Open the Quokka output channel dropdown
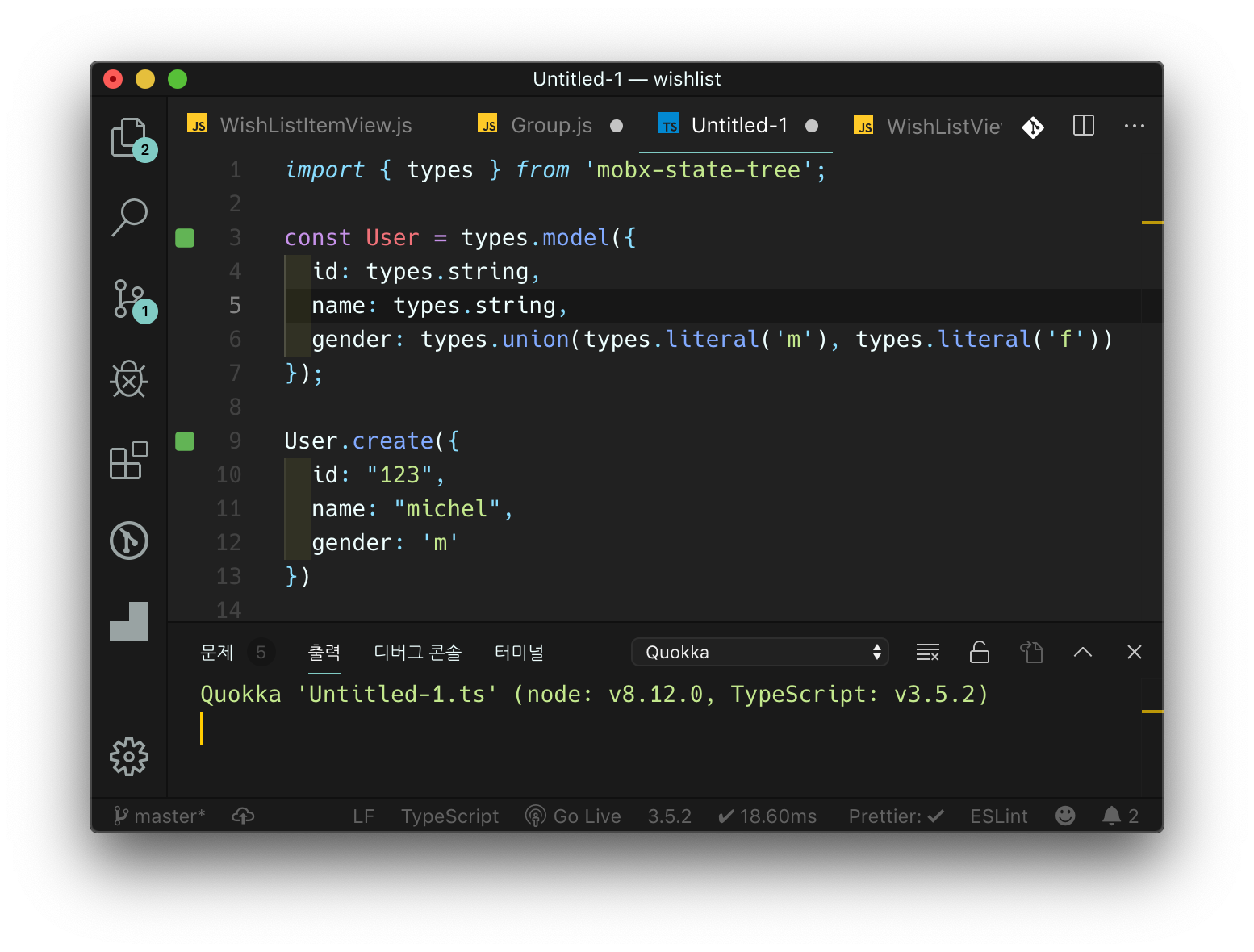 tap(759, 652)
